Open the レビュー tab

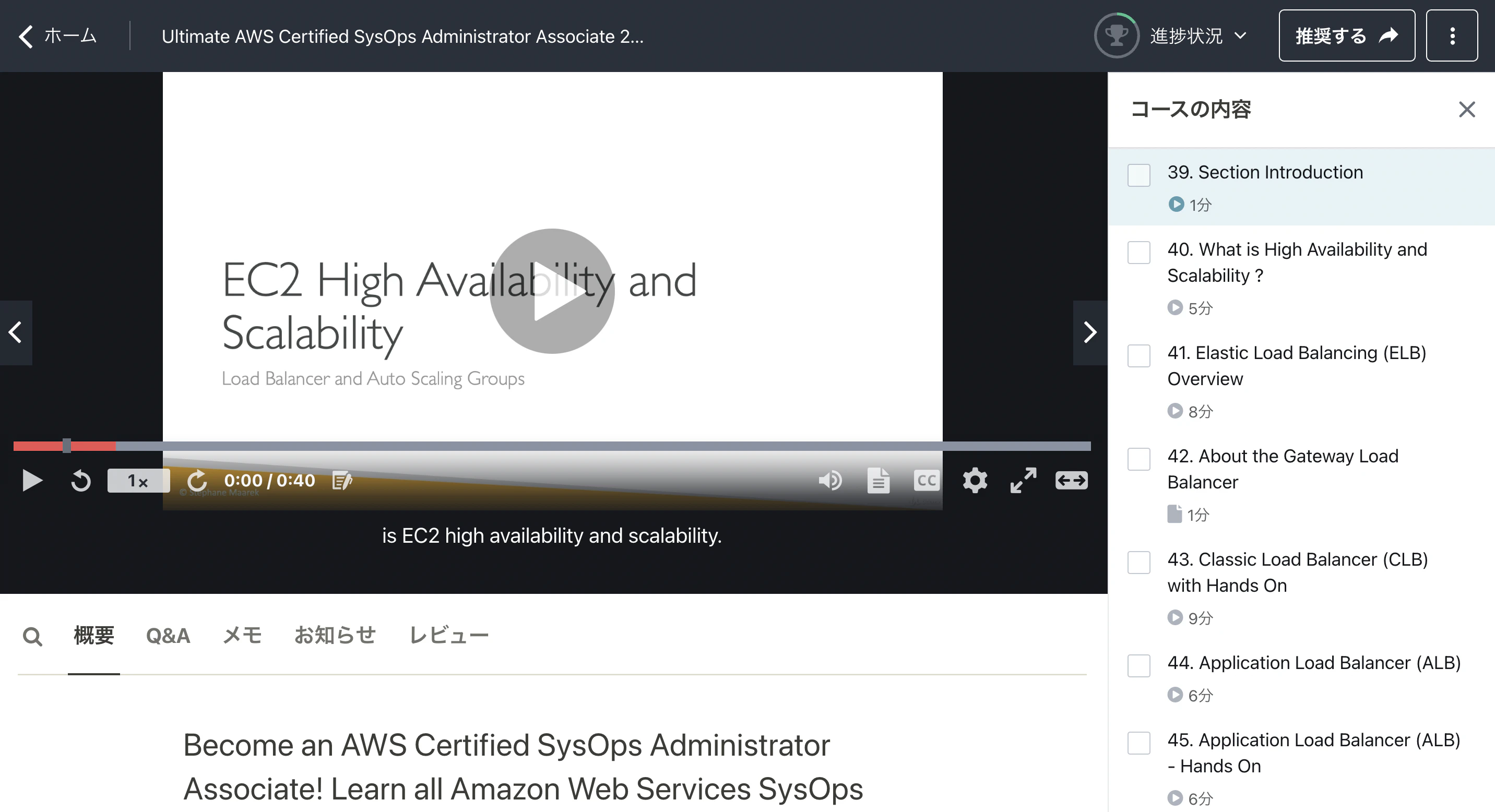pos(448,636)
